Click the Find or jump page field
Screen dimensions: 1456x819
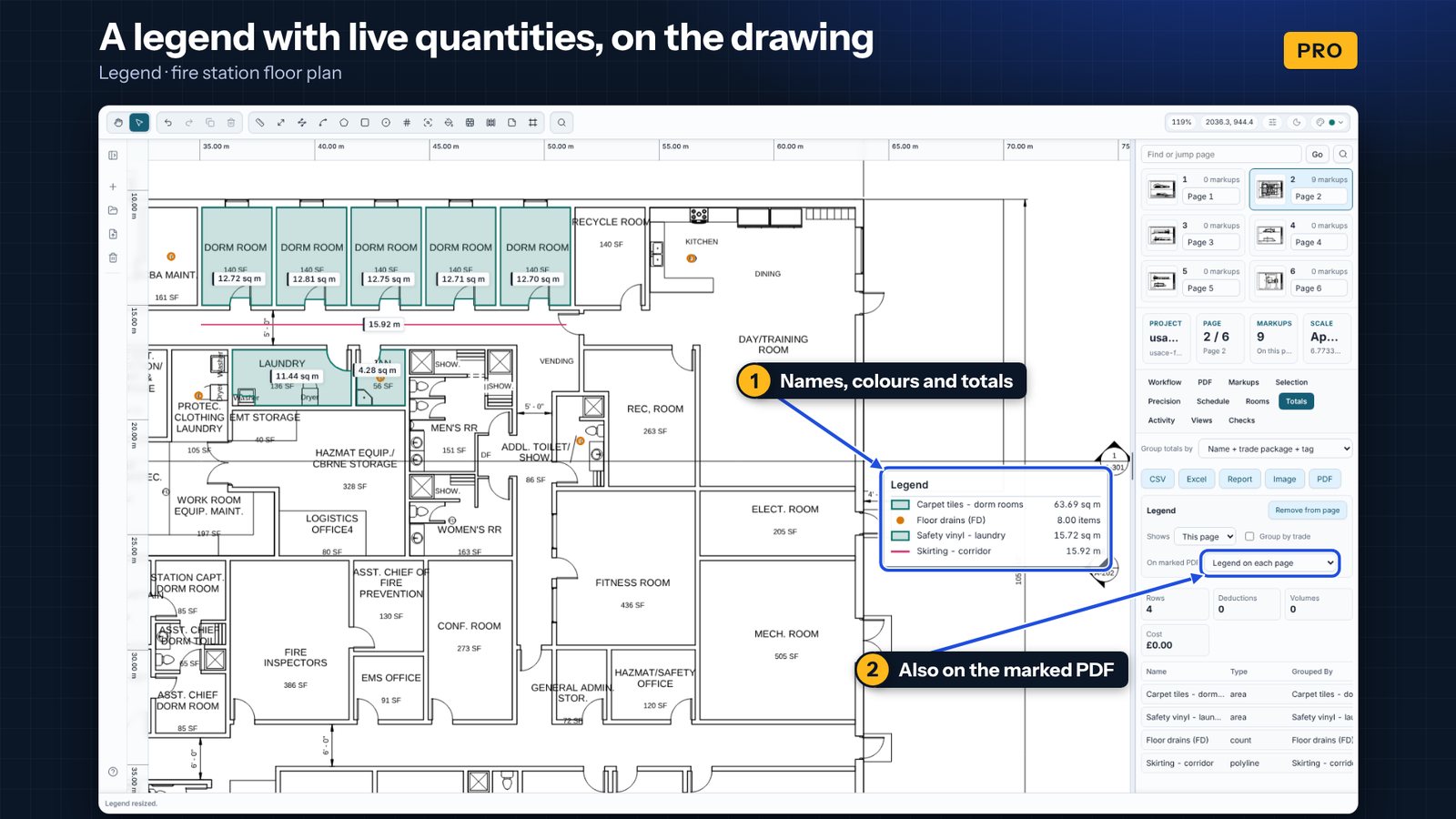tap(1220, 155)
